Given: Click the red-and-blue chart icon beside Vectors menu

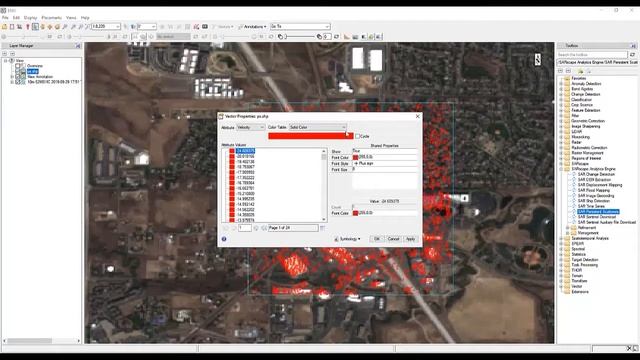Looking at the screenshot, I should pyautogui.click(x=196, y=27).
